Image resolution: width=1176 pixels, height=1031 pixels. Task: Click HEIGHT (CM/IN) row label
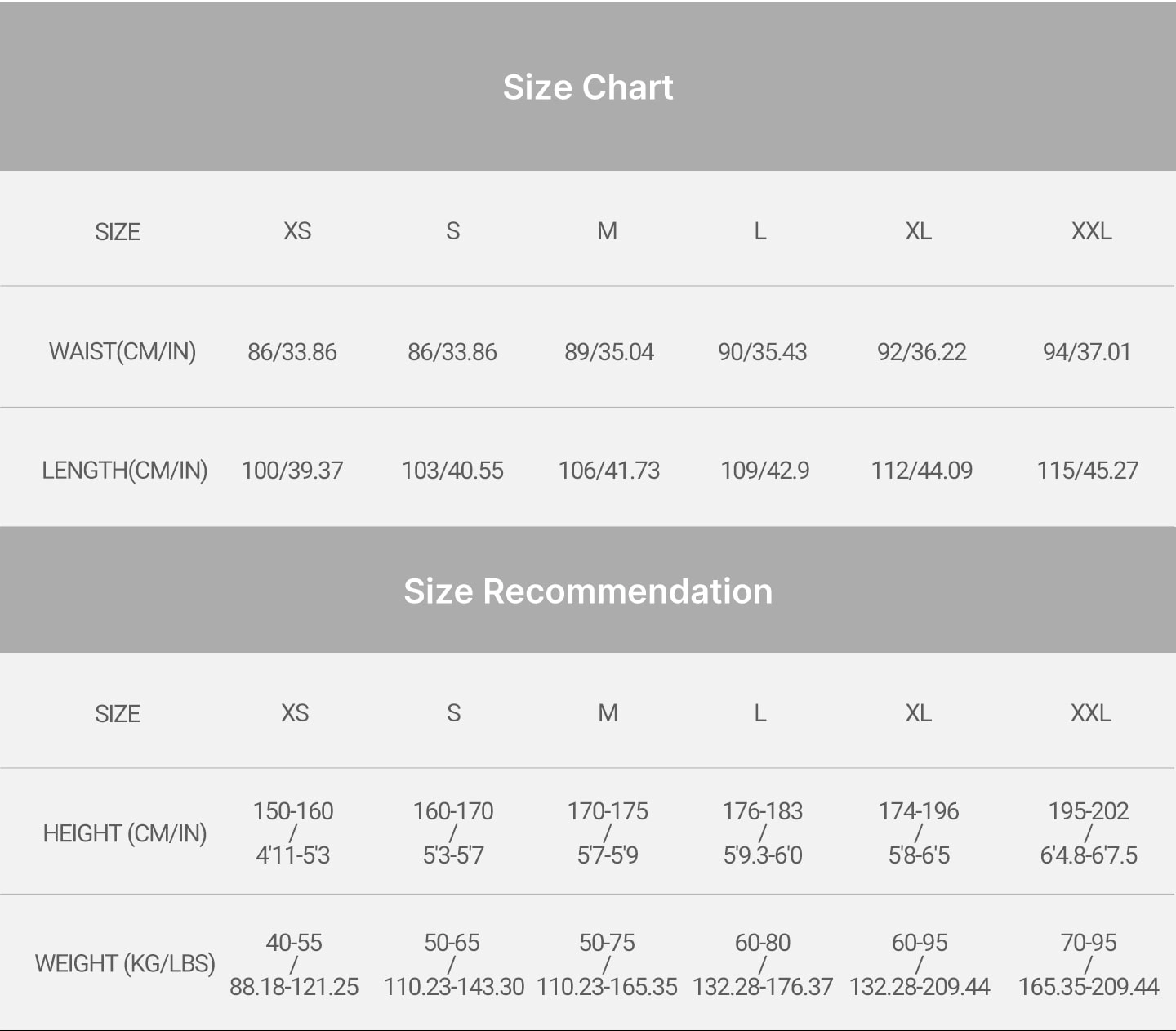click(x=125, y=833)
